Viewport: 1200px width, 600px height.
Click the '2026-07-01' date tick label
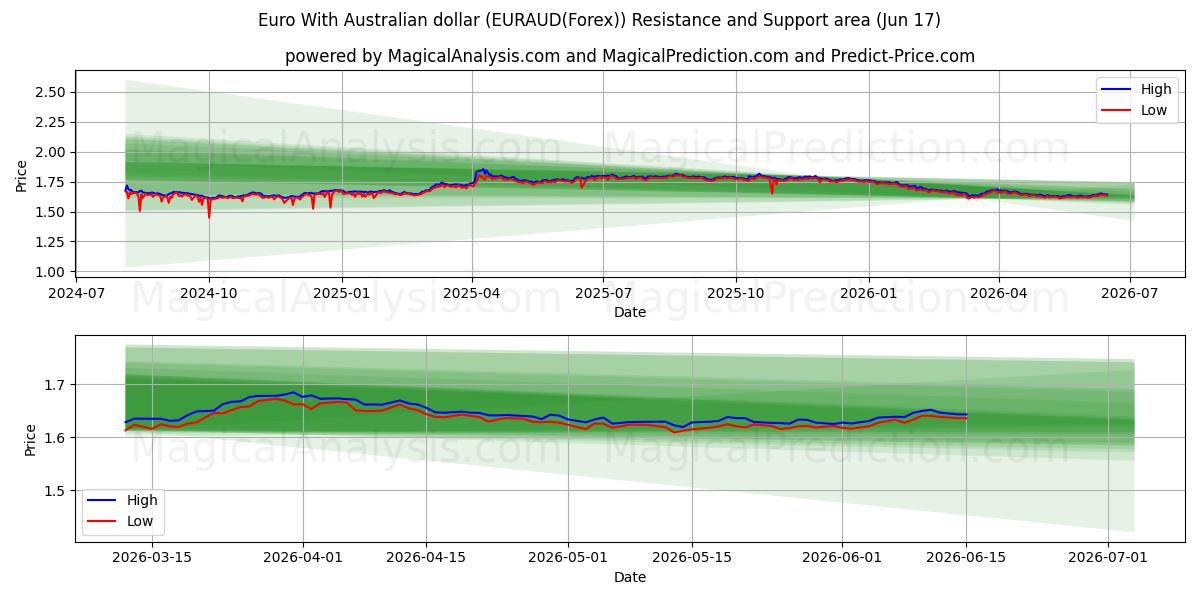tap(1108, 558)
